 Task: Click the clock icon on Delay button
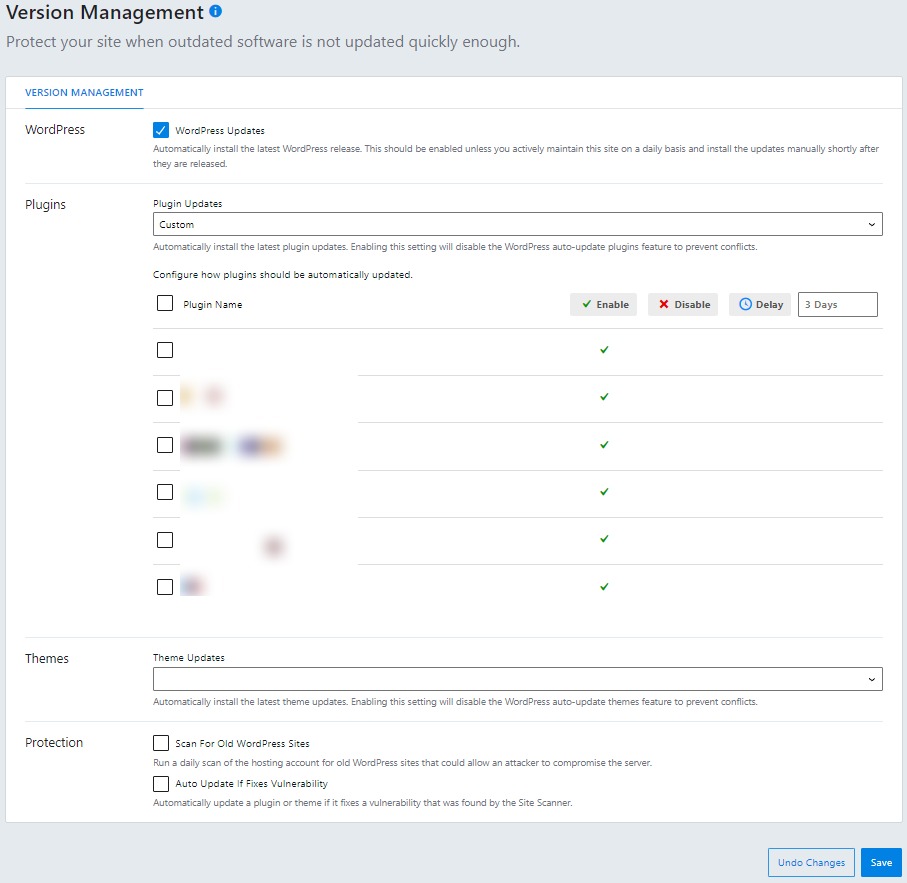tap(746, 304)
